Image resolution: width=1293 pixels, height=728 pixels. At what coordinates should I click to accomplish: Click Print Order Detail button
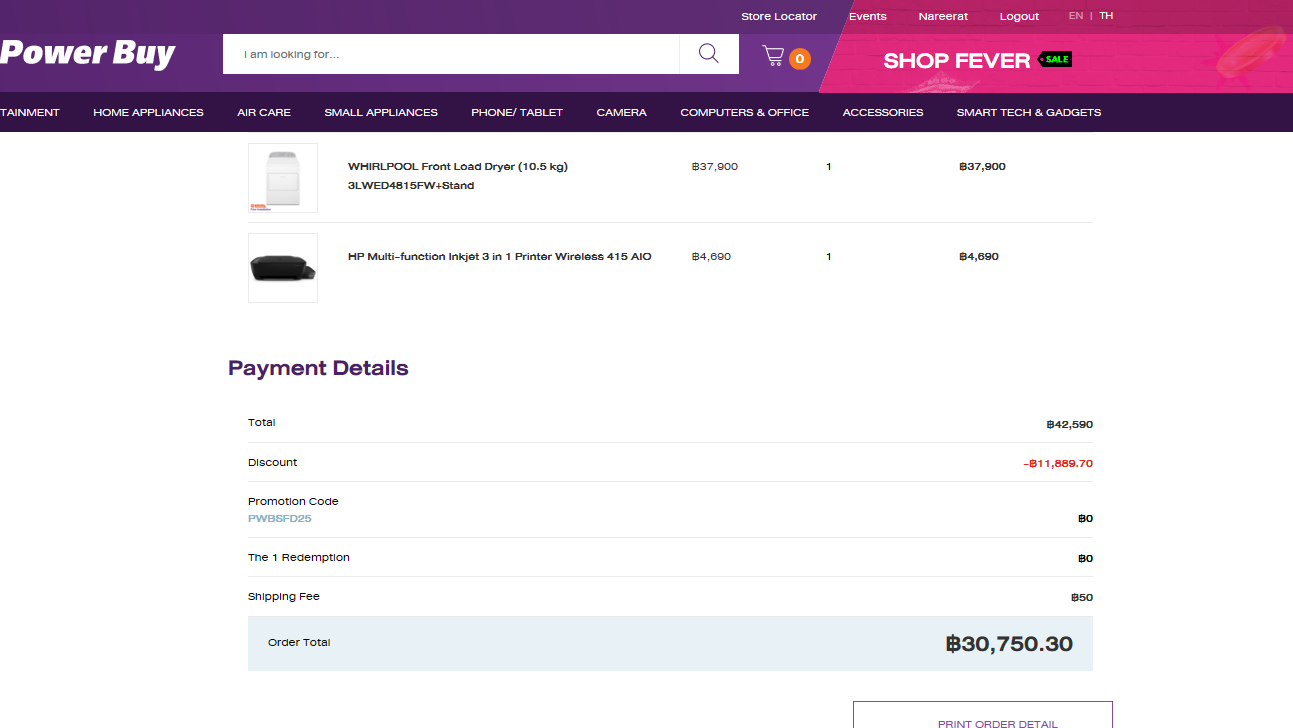(x=983, y=715)
